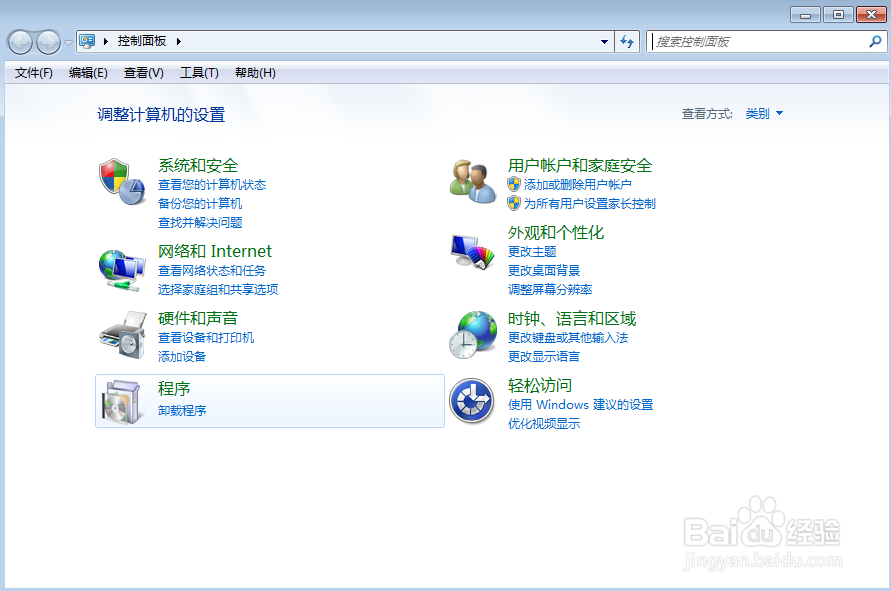891x591 pixels.
Task: Click 为所有用户设置家长控制 link
Action: tap(590, 203)
